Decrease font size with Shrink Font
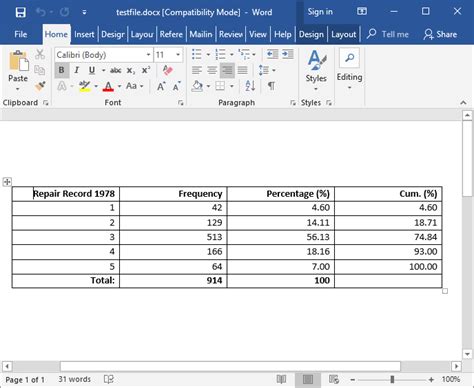Image resolution: width=474 pixels, height=388 pixels. [176, 86]
